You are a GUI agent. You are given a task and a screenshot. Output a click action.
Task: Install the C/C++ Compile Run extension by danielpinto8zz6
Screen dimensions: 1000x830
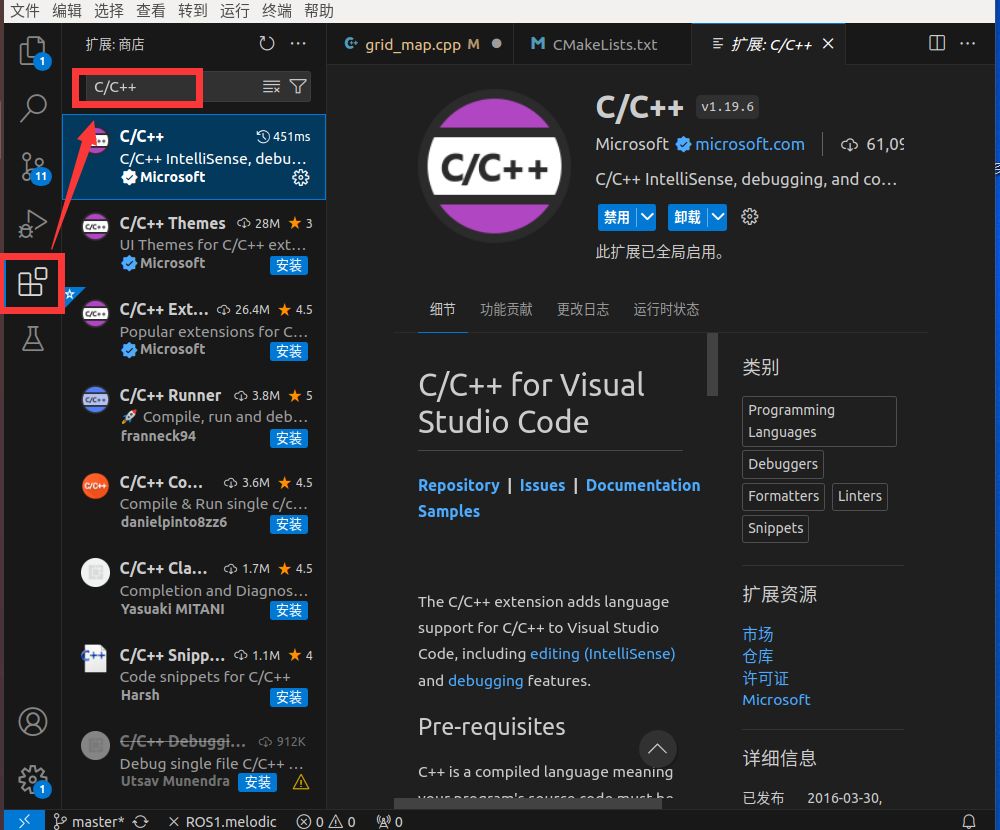point(288,524)
